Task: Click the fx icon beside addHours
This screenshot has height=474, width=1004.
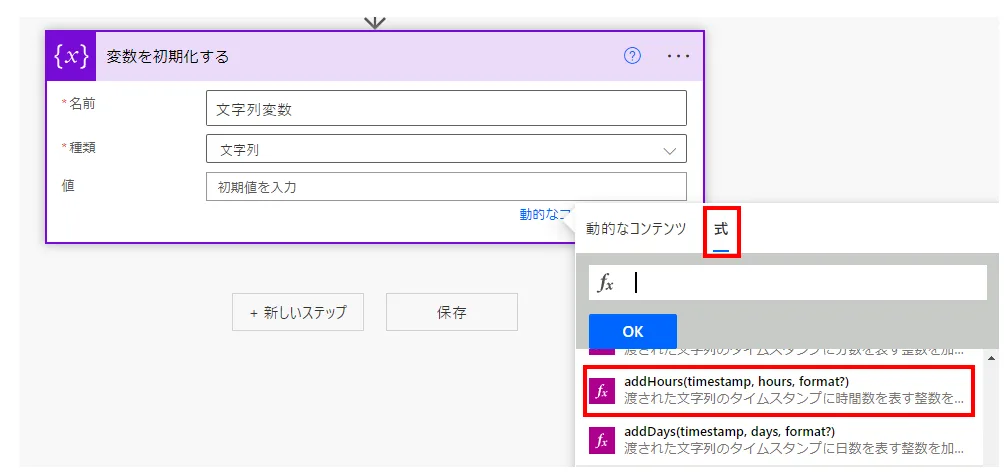Action: pos(602,391)
